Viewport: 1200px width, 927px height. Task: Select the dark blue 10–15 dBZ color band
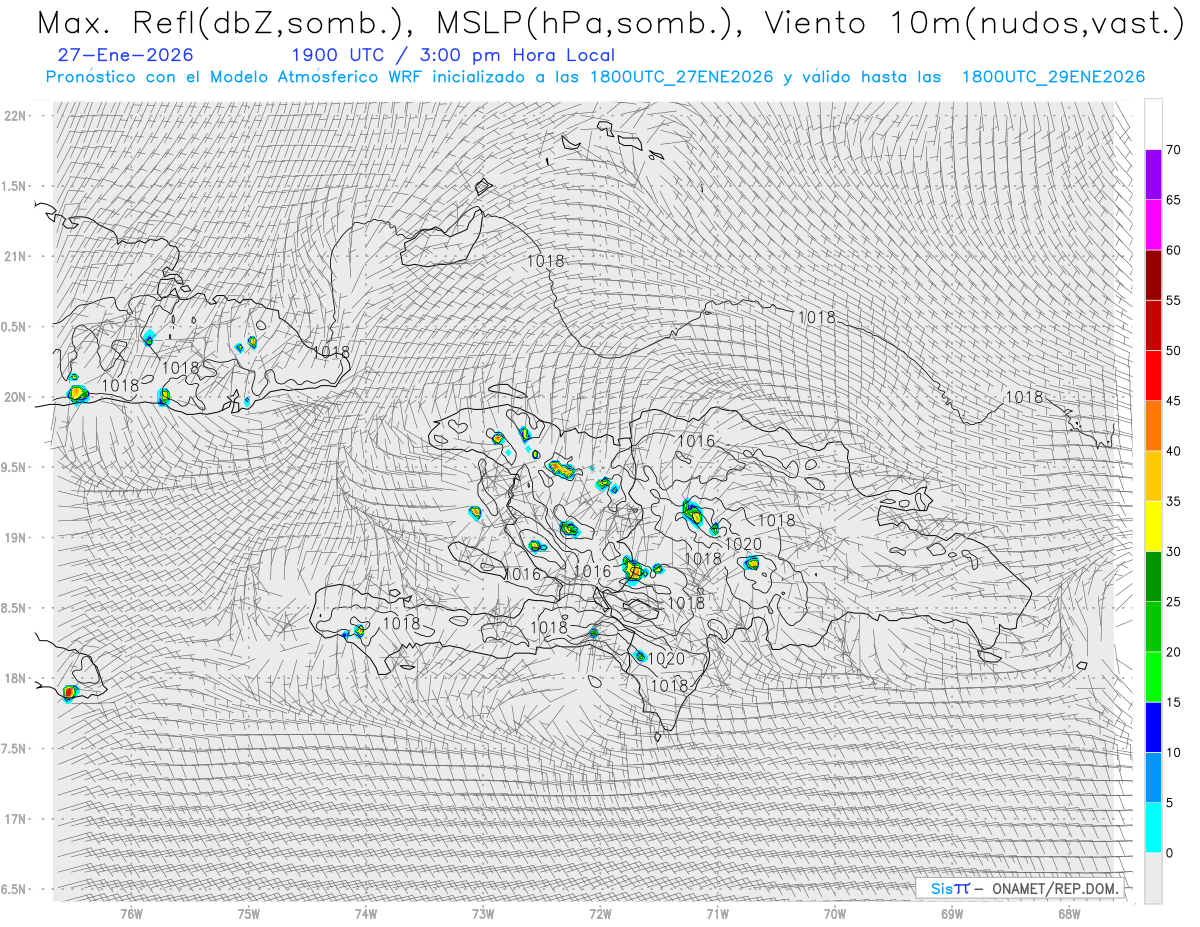(x=1153, y=727)
